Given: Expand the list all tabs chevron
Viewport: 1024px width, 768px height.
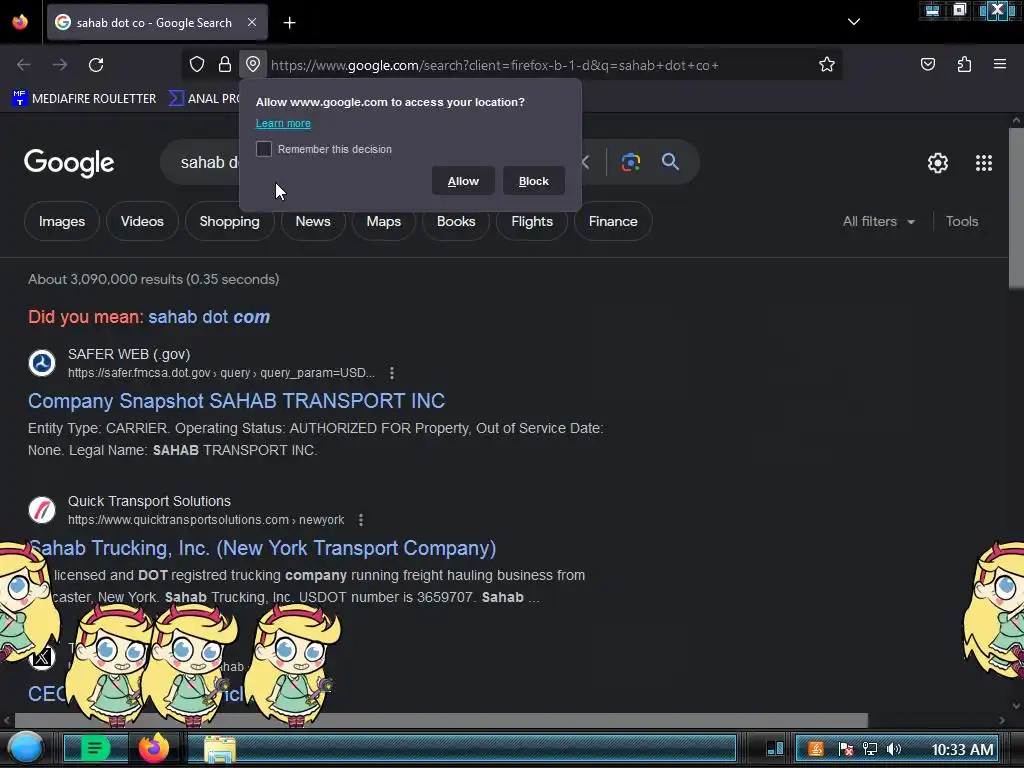Looking at the screenshot, I should coord(854,22).
